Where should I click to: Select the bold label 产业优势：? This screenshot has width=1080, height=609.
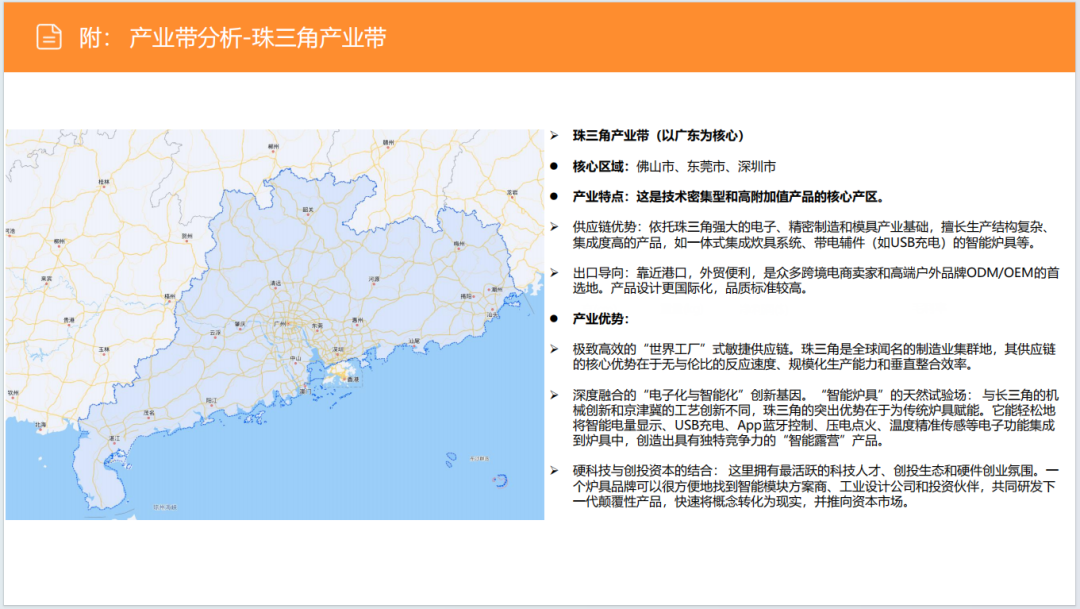[601, 319]
